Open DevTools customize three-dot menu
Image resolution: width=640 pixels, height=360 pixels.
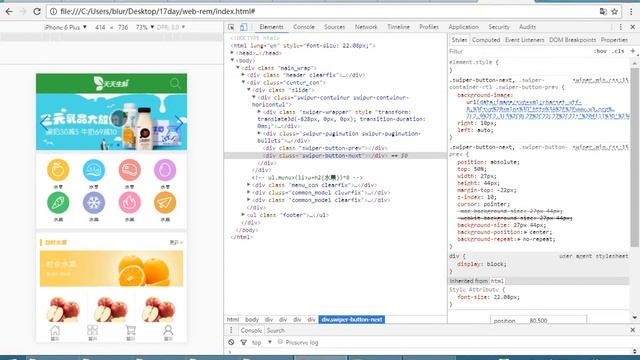click(x=620, y=27)
